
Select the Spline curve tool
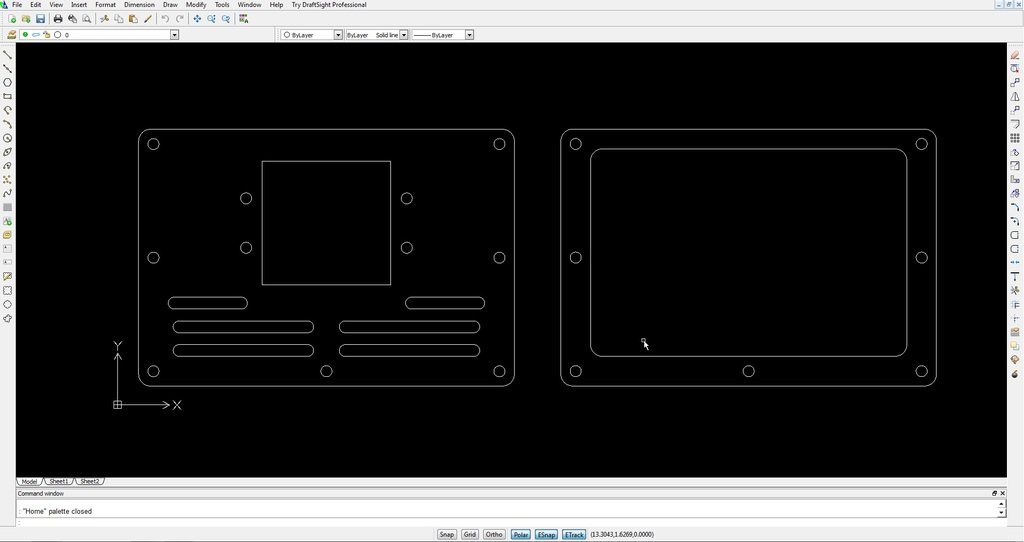8,193
